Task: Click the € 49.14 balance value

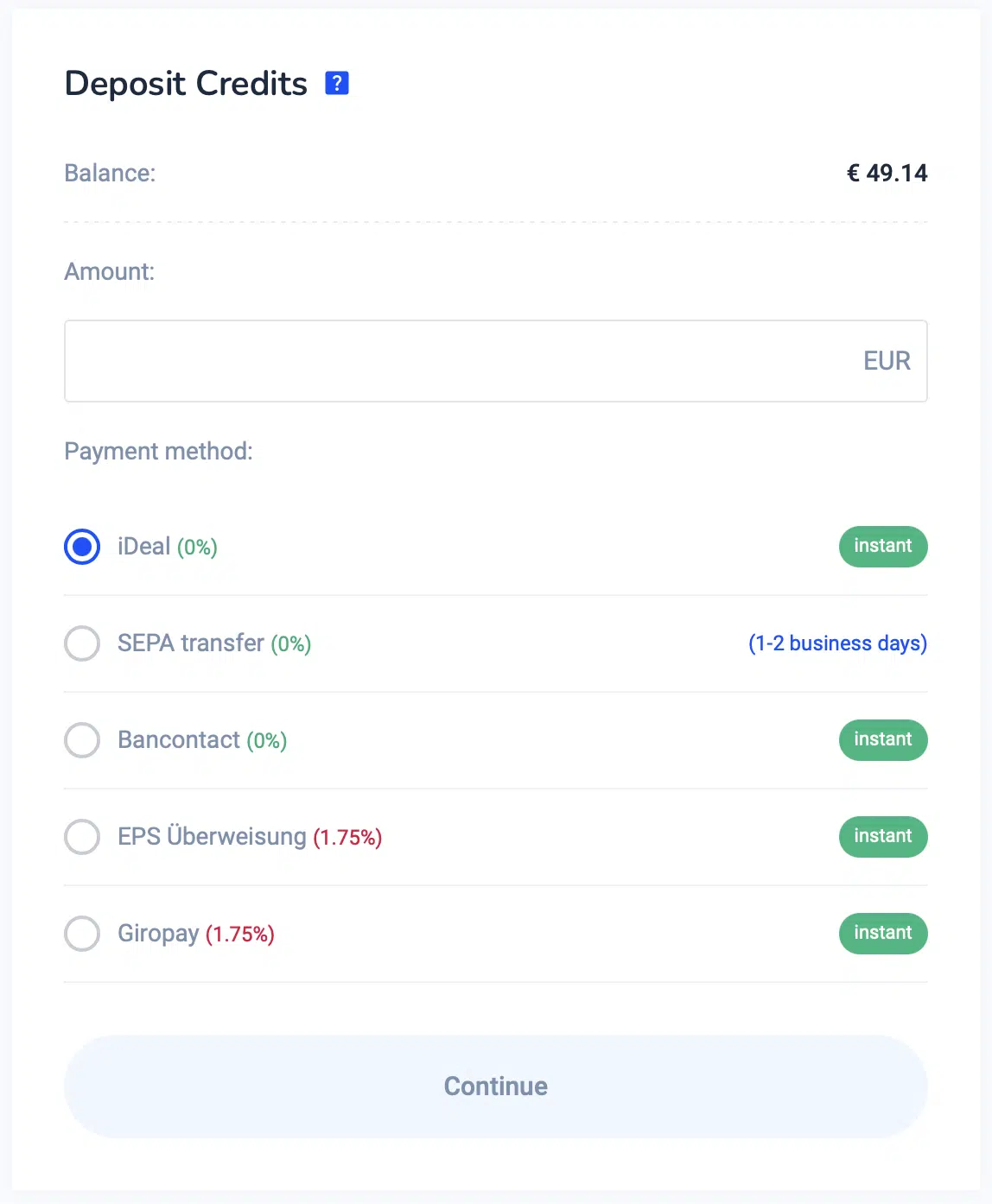Action: tap(887, 173)
